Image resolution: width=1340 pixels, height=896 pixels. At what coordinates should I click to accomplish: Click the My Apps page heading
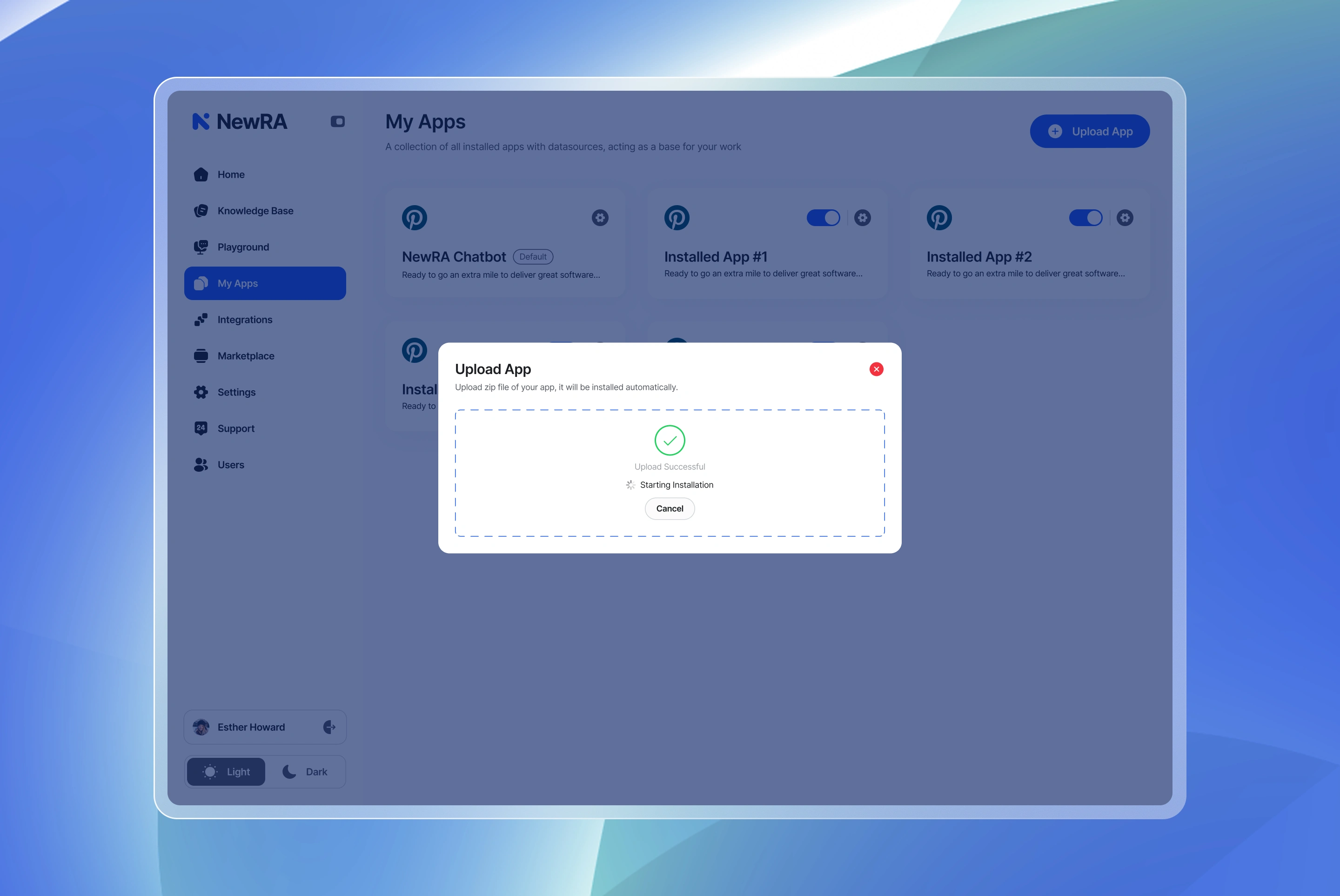(425, 122)
